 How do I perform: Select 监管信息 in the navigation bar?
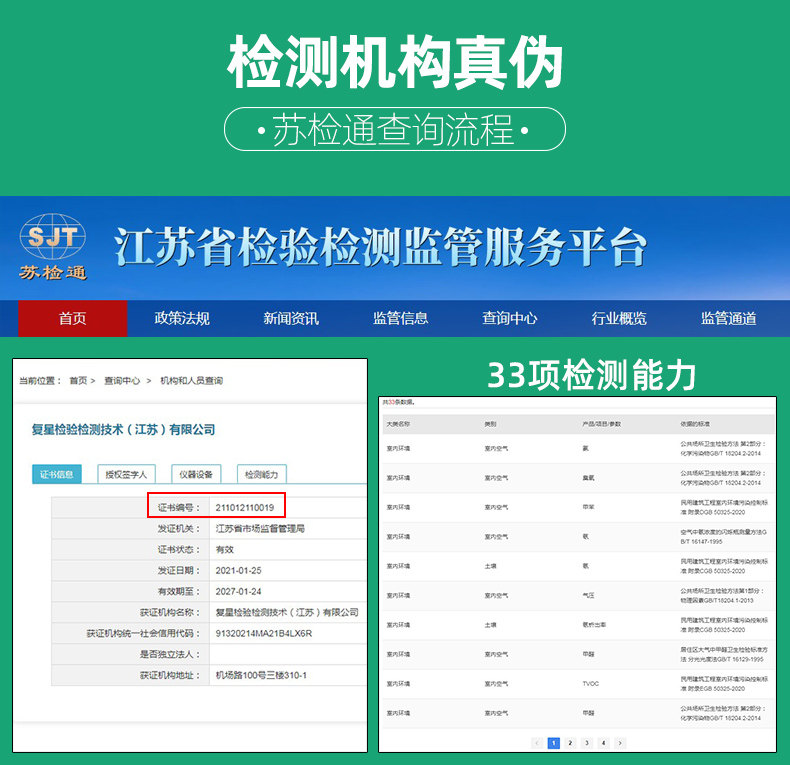click(x=401, y=318)
